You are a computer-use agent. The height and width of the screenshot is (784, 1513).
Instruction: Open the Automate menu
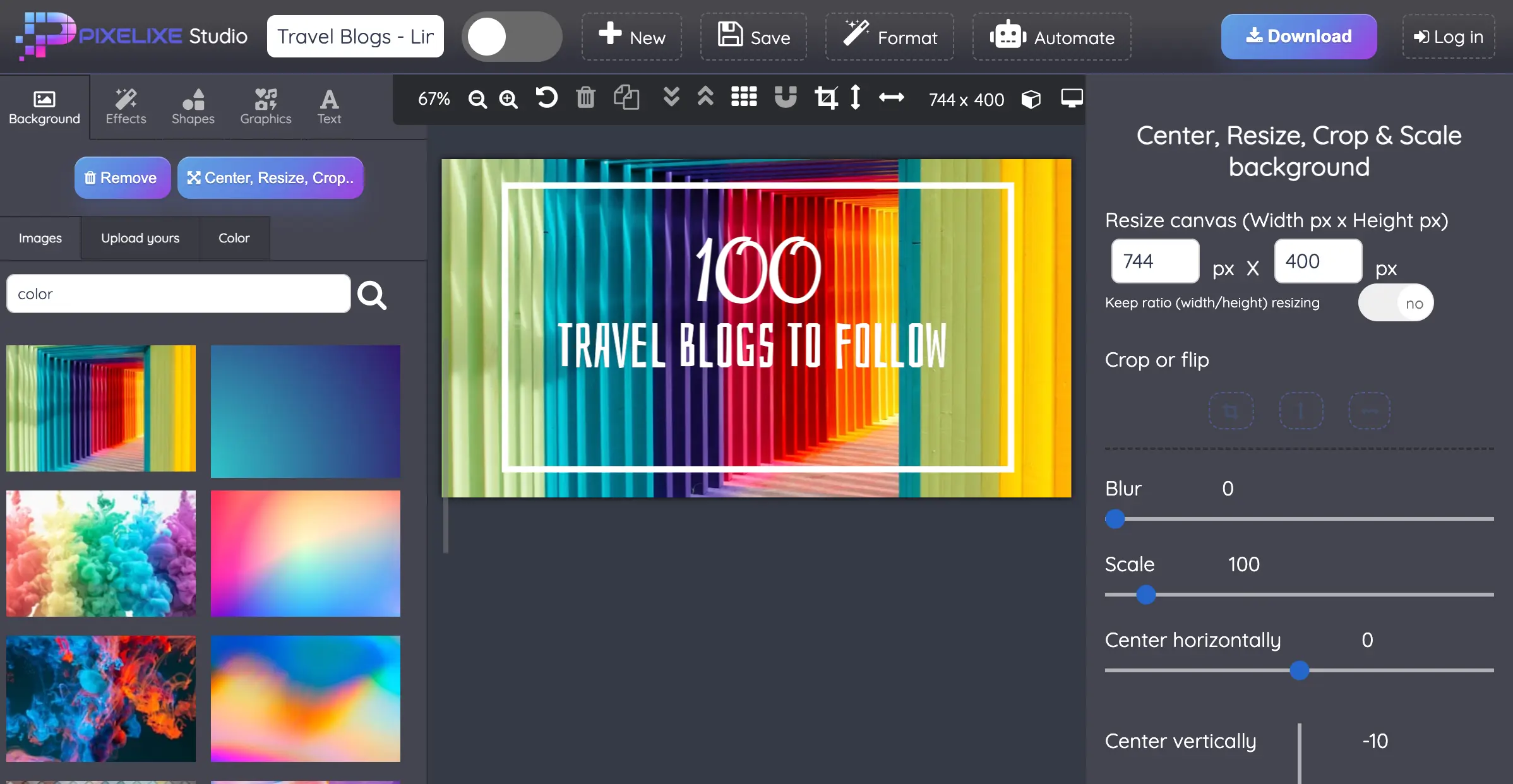point(1051,36)
